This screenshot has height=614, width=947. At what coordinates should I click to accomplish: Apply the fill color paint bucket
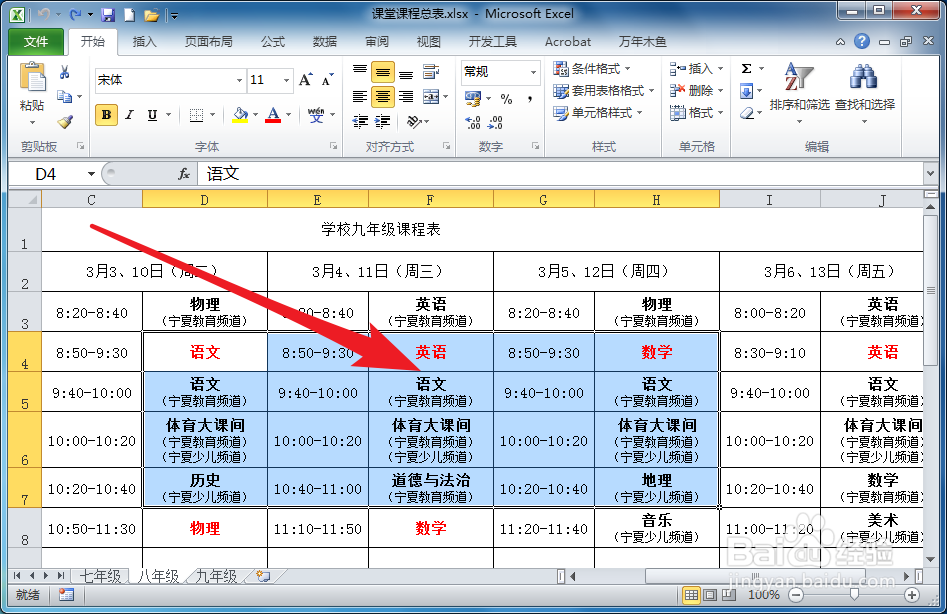click(x=239, y=113)
